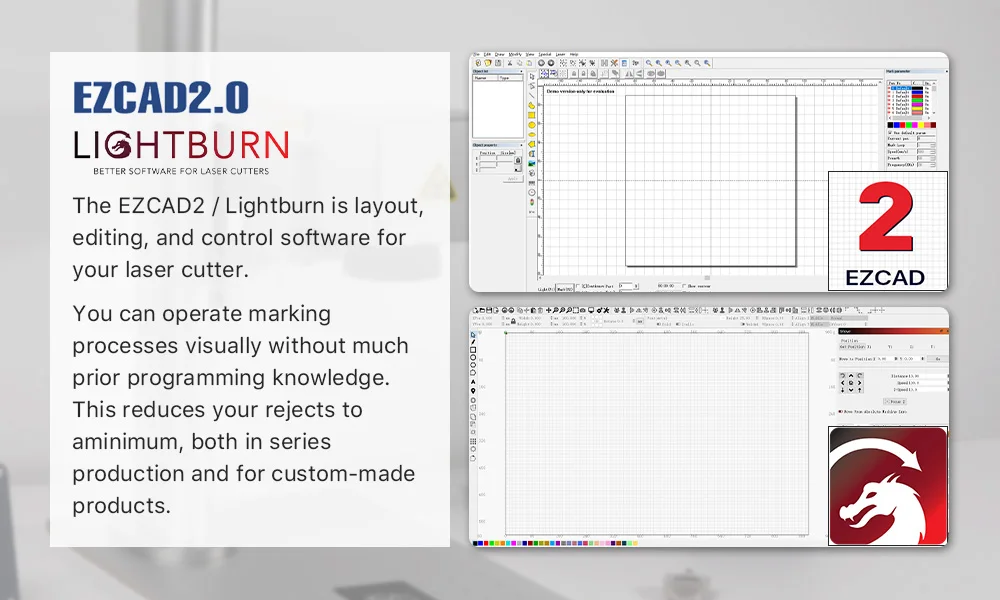The height and width of the screenshot is (600, 1000).
Task: Select the Timer clock tool in EZCAD
Action: (x=532, y=193)
